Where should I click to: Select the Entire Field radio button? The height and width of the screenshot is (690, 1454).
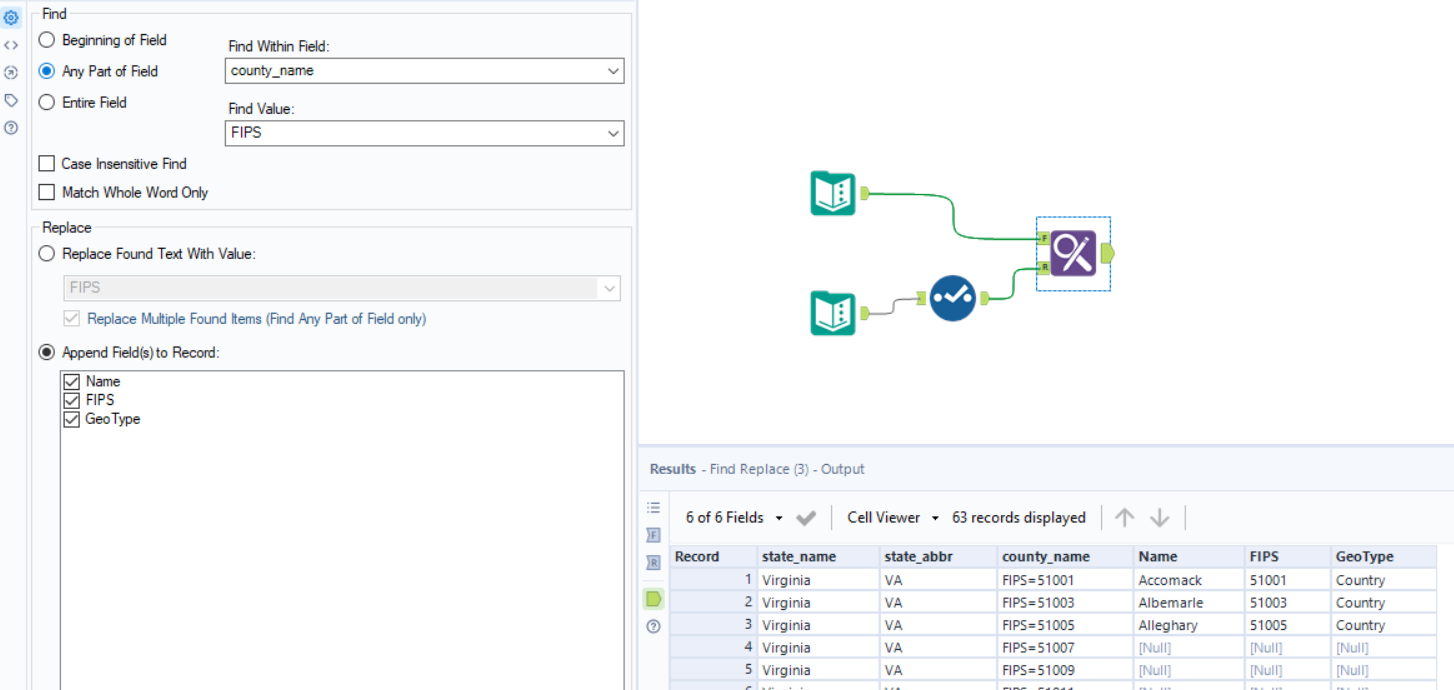[x=45, y=102]
